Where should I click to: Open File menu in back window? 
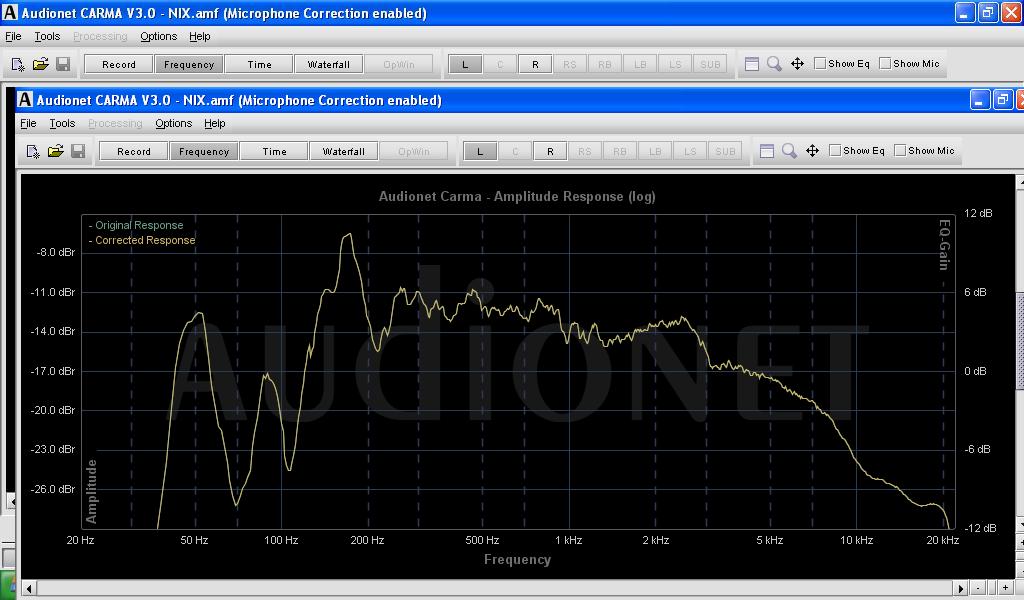point(13,37)
